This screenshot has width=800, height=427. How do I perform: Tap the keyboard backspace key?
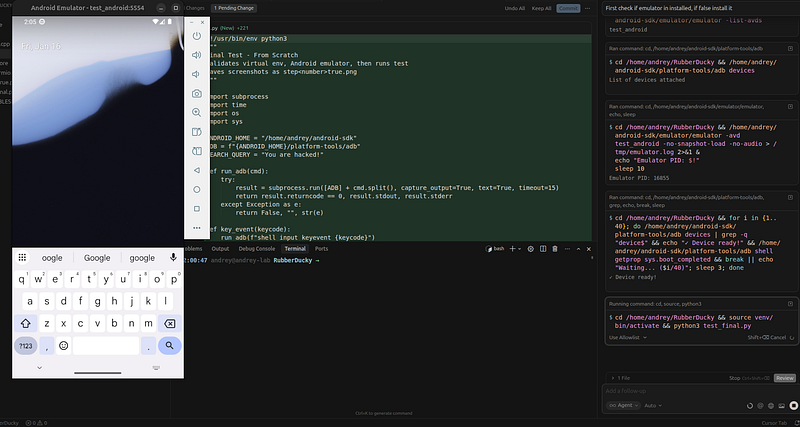pos(169,323)
